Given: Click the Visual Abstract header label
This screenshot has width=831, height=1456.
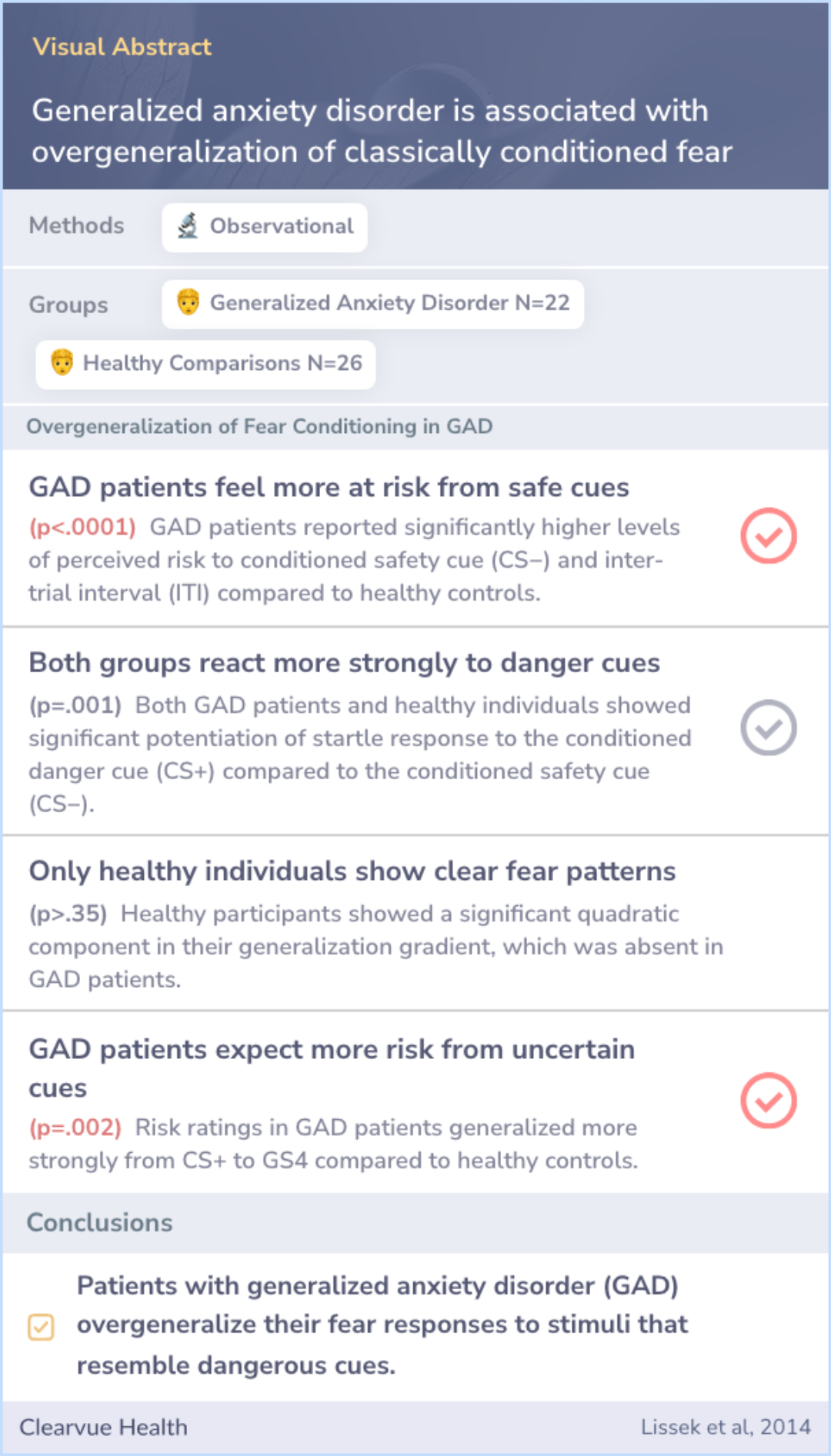Looking at the screenshot, I should tap(122, 47).
